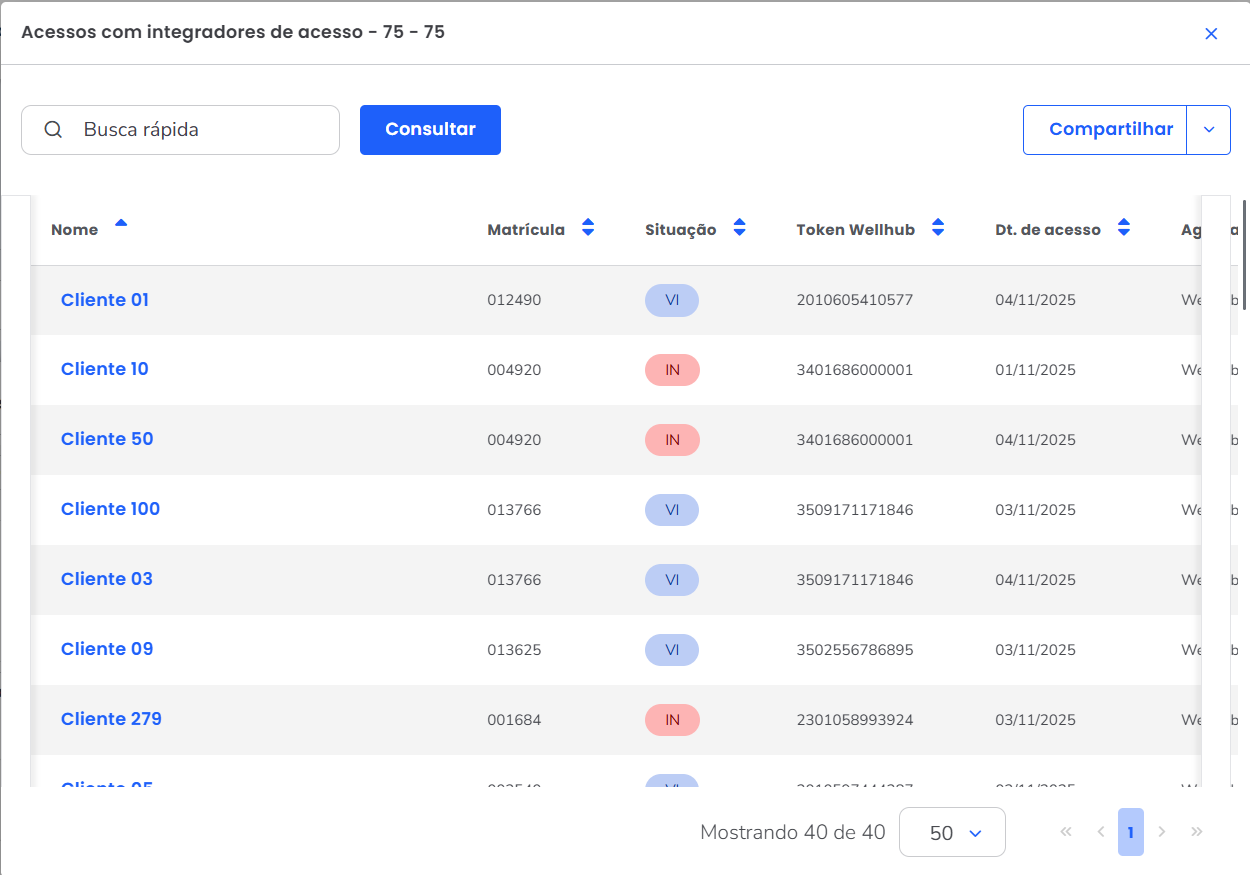Viewport: 1250px width, 875px height.
Task: Go to the next page arrow
Action: (1162, 832)
